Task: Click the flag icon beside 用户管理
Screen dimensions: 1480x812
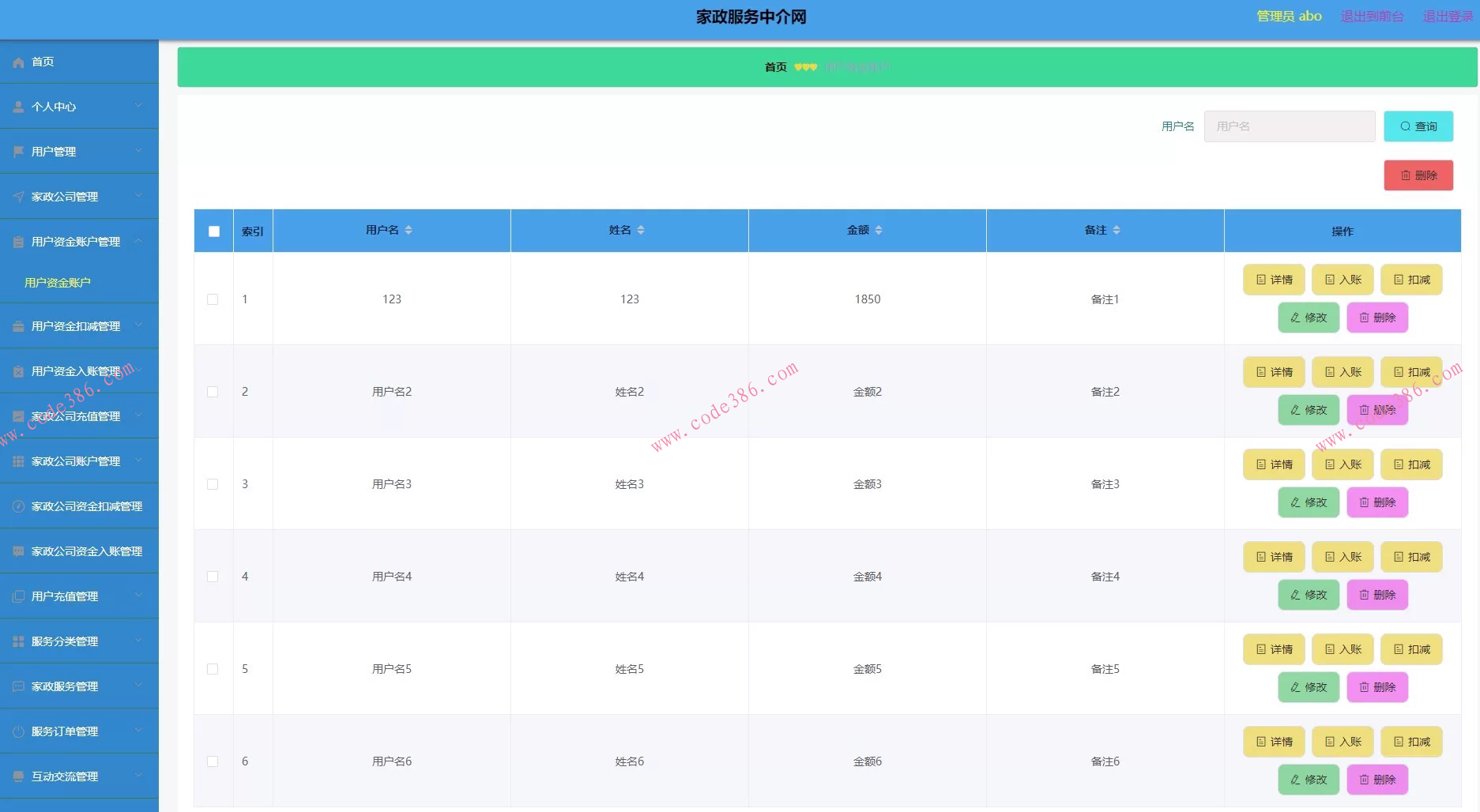Action: [18, 152]
